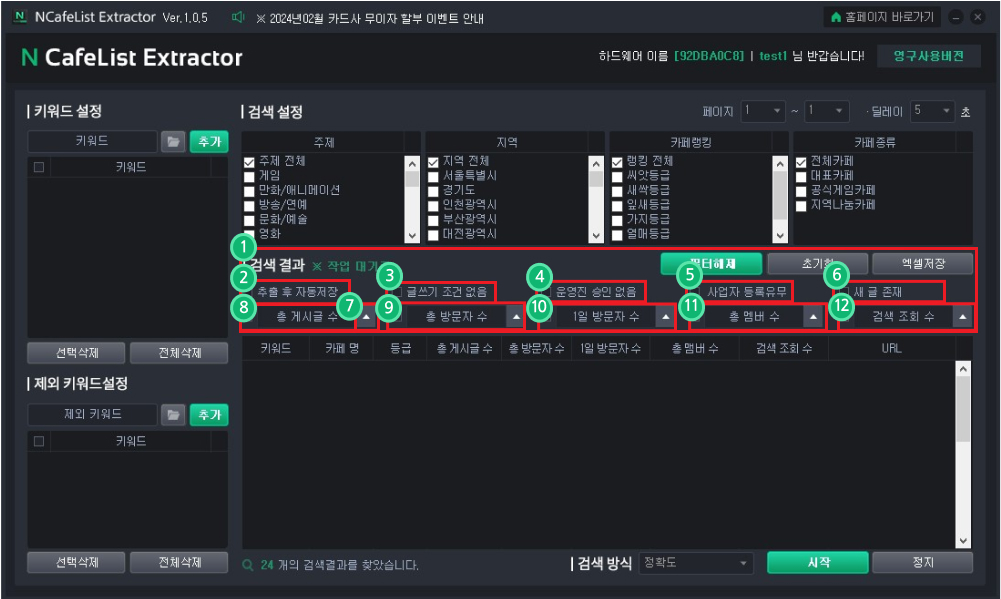
Task: Open exclude-keyword file folder icon
Action: click(x=173, y=415)
